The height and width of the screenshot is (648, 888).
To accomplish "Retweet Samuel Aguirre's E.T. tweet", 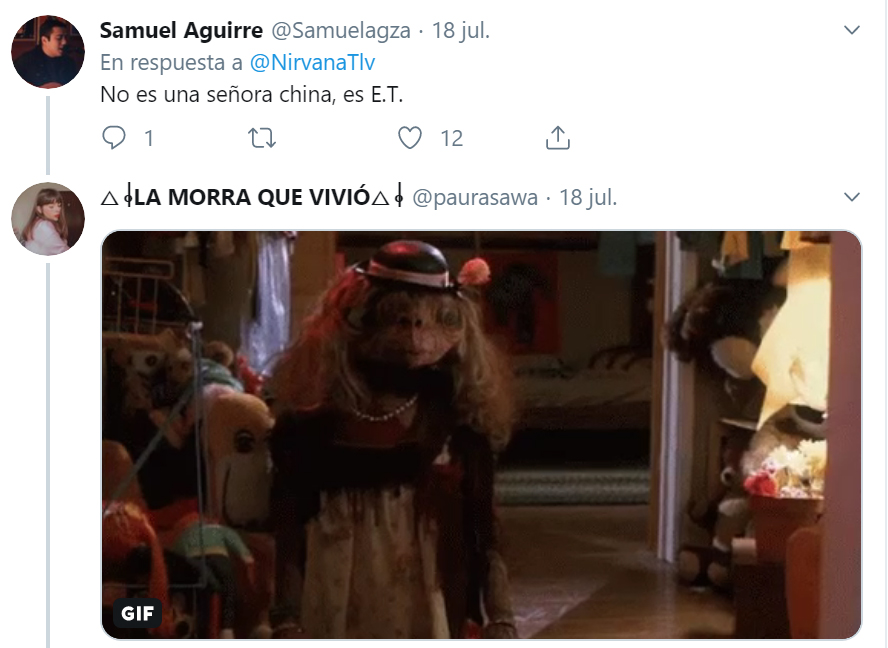I will pyautogui.click(x=262, y=138).
